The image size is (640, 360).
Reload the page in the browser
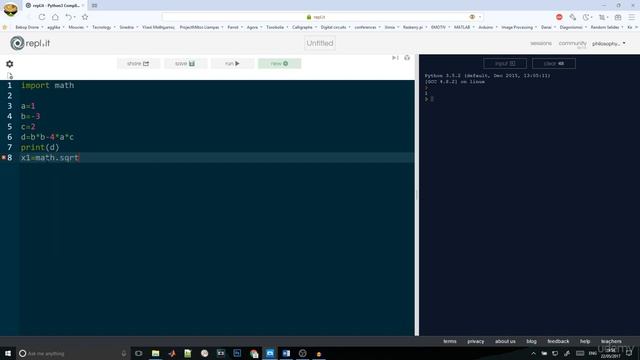click(42, 17)
